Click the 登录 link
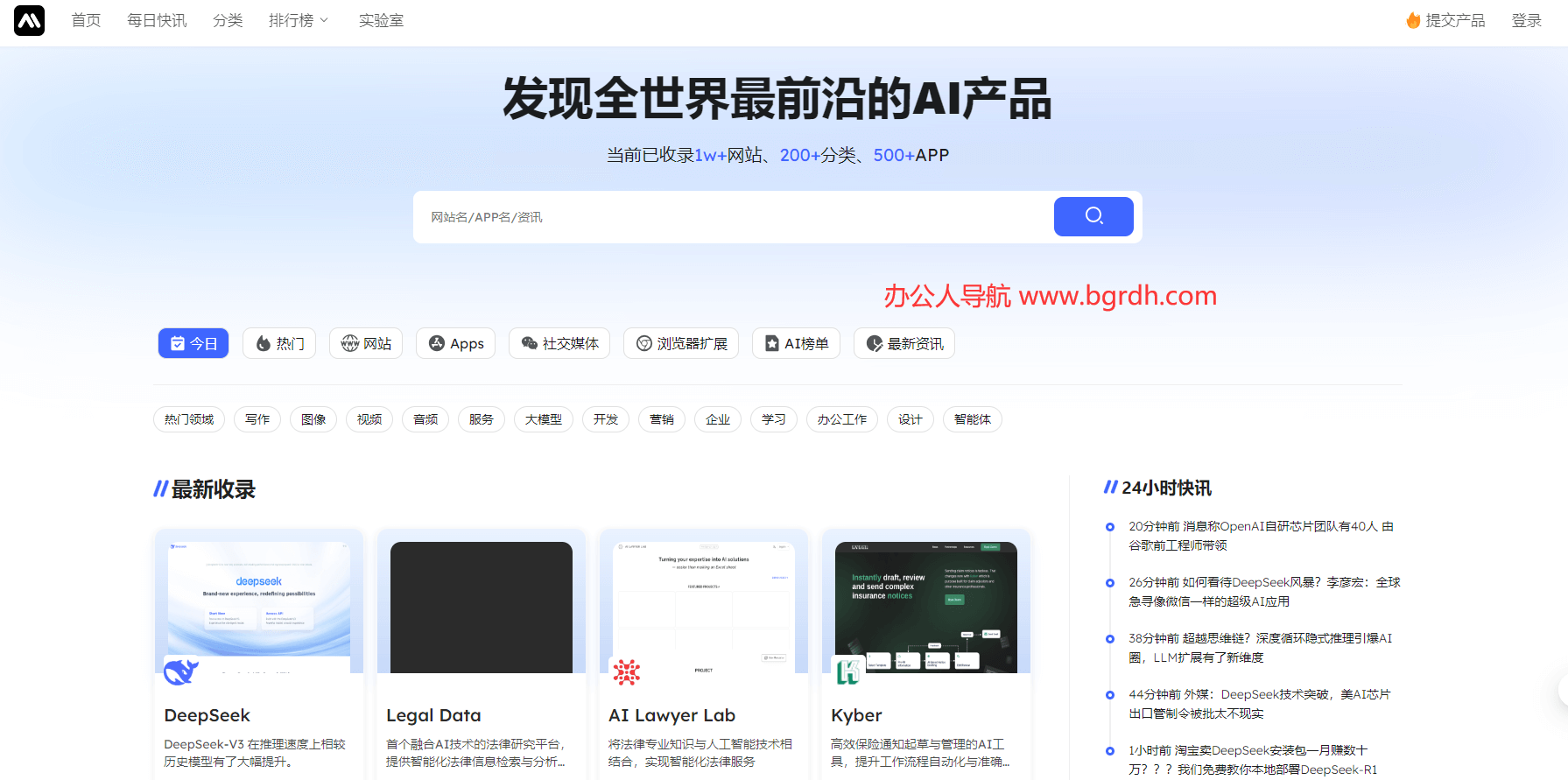This screenshot has width=1568, height=780. coord(1526,20)
